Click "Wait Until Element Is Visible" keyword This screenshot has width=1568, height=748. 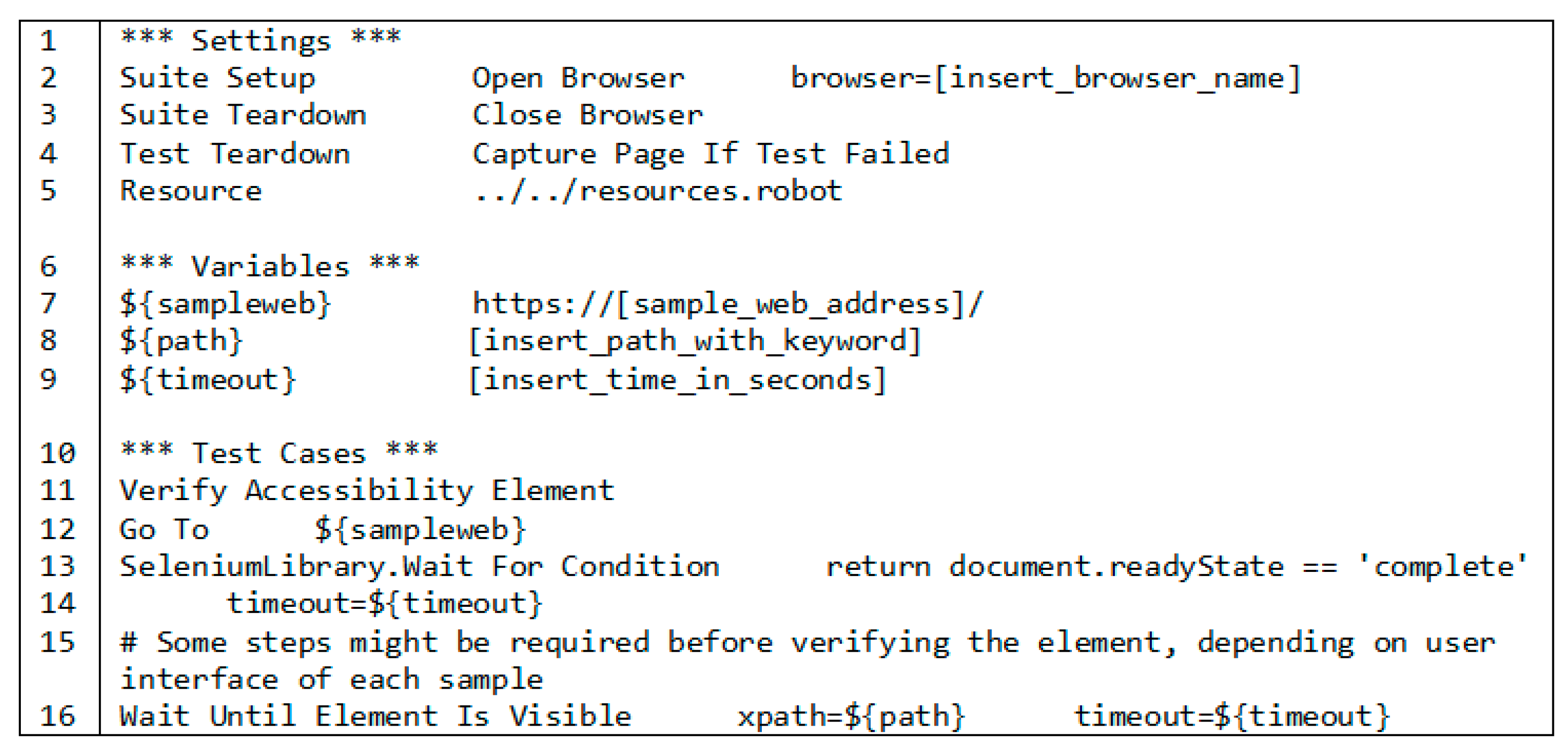[375, 716]
